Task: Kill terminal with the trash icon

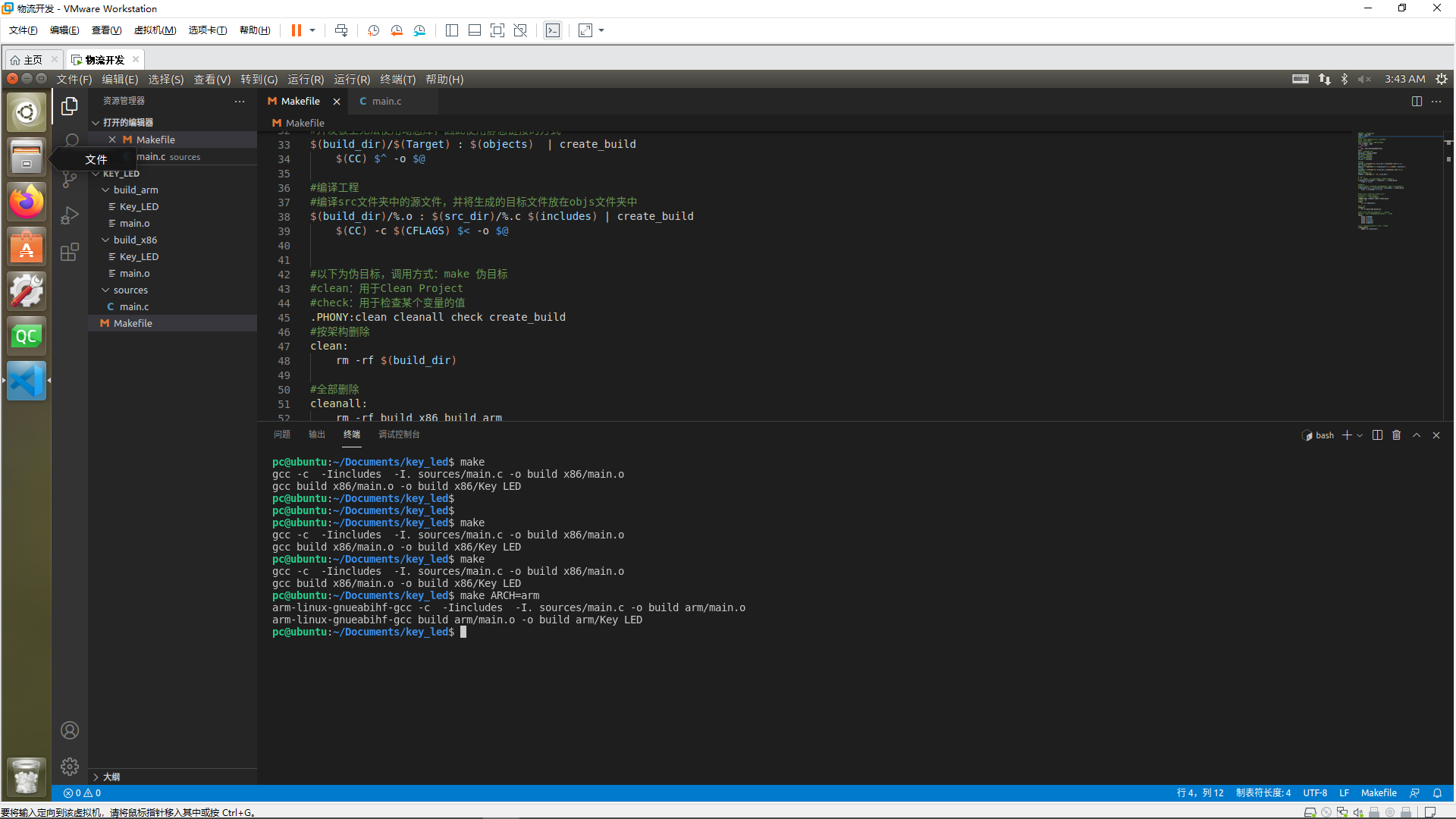Action: click(x=1396, y=435)
